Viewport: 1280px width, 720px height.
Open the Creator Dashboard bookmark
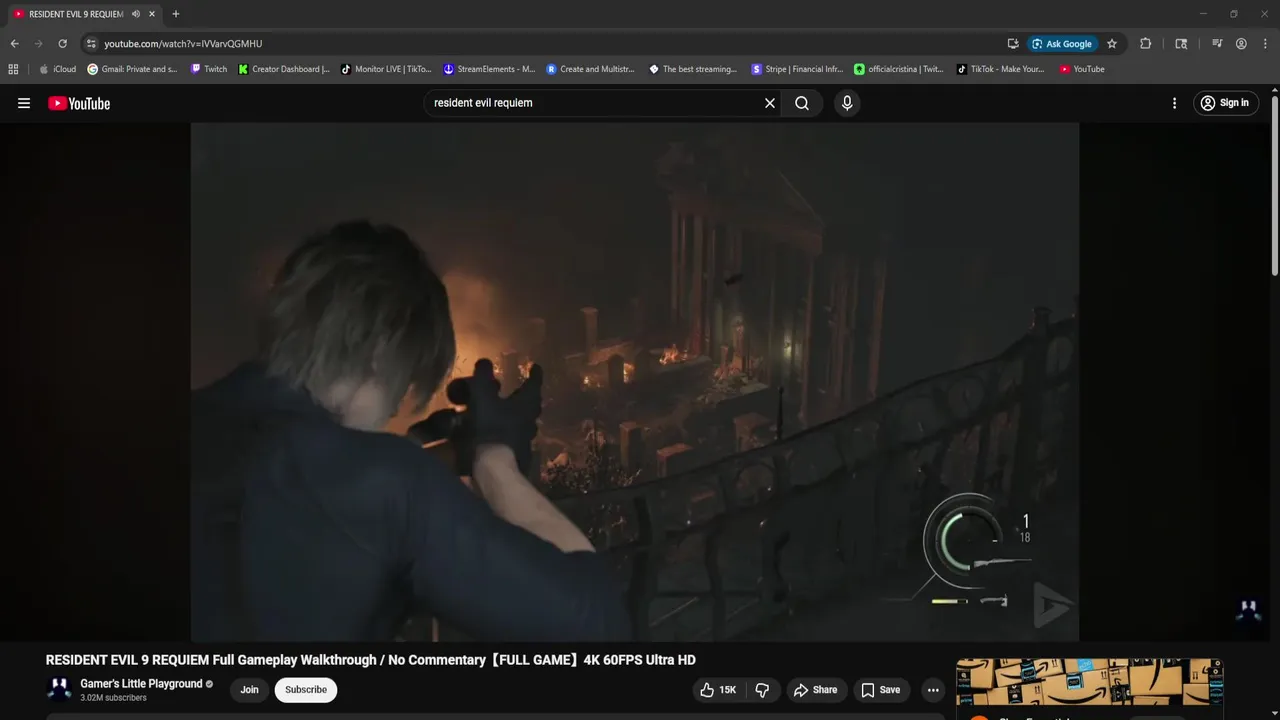(284, 69)
